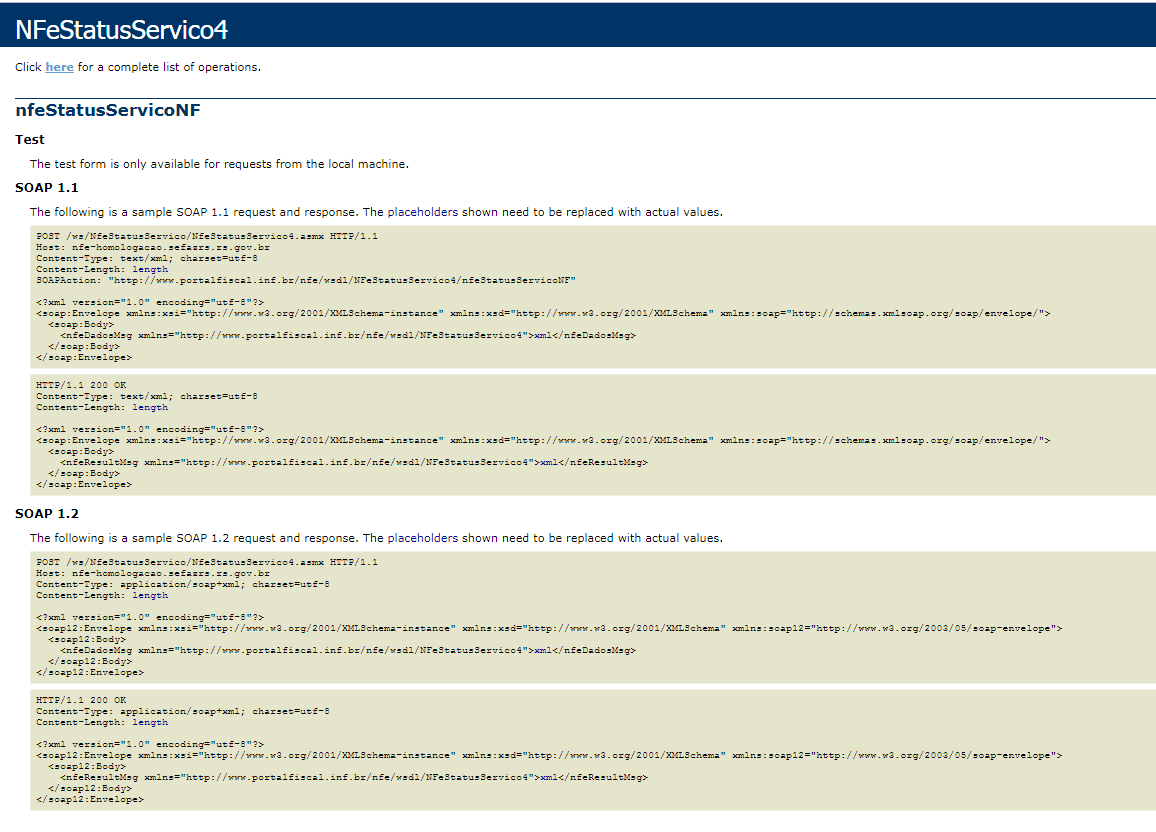Select the NFeStatusServico4 page title

[122, 29]
